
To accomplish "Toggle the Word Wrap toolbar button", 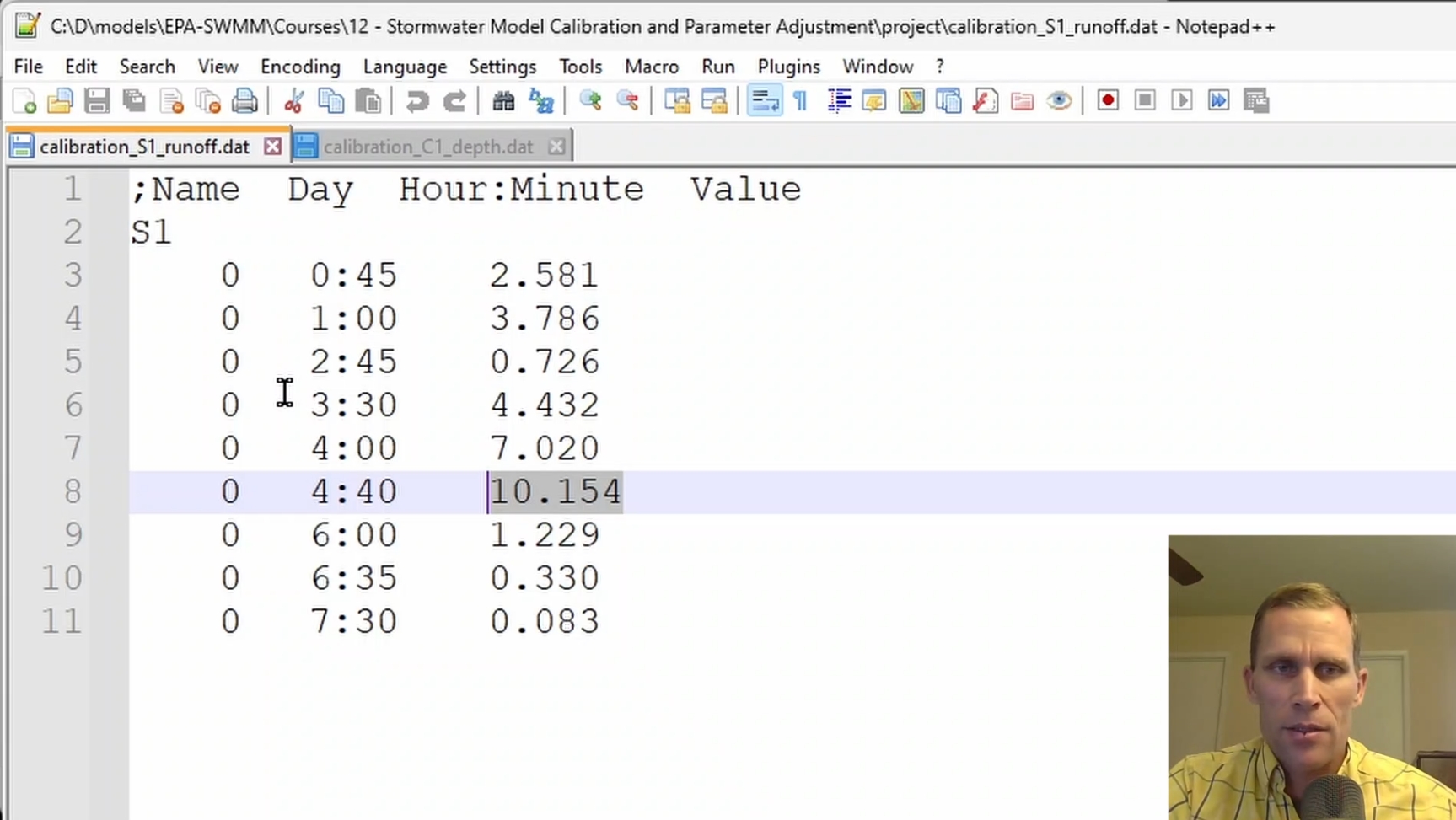I will point(765,101).
